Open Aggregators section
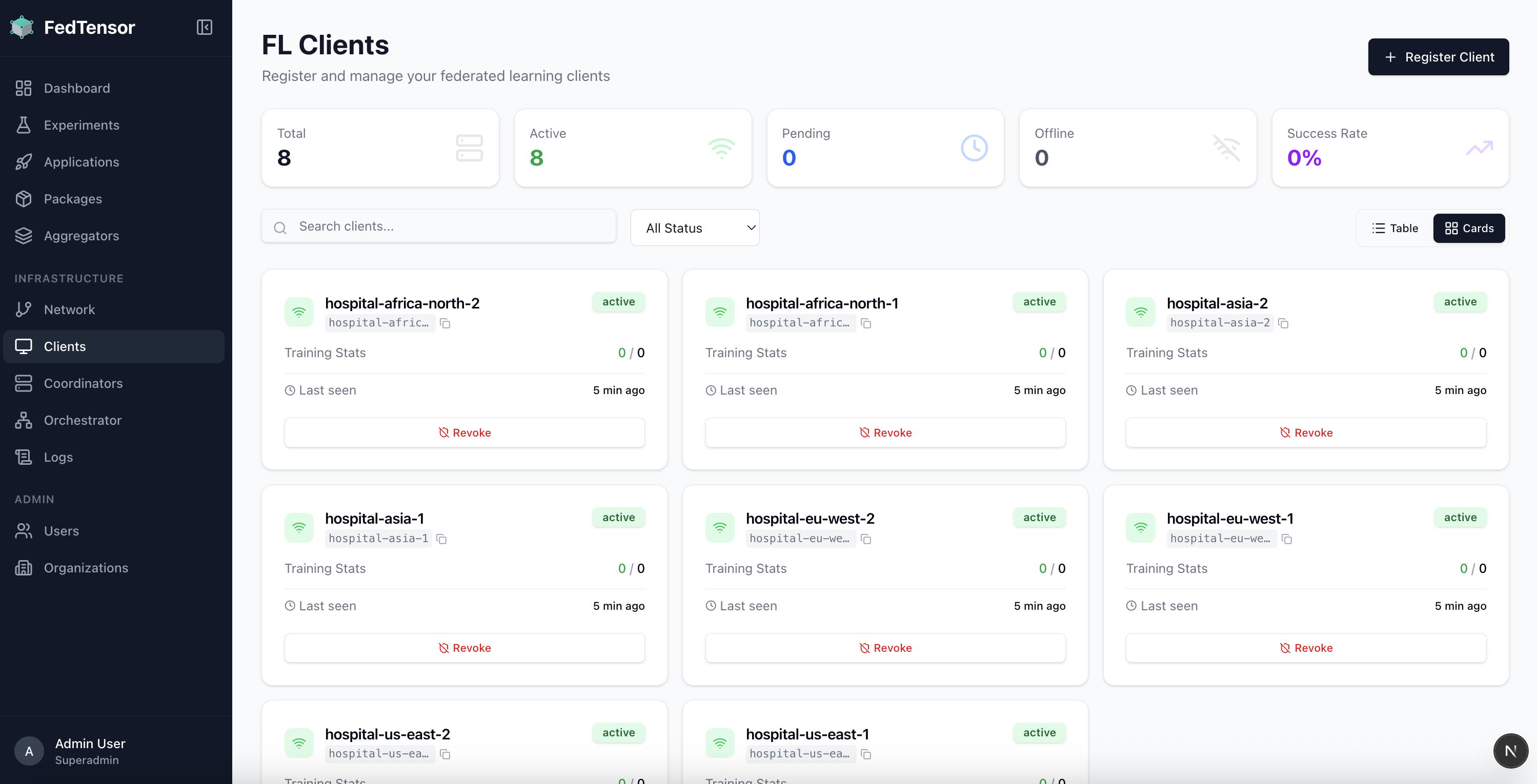This screenshot has width=1537, height=784. coord(81,236)
